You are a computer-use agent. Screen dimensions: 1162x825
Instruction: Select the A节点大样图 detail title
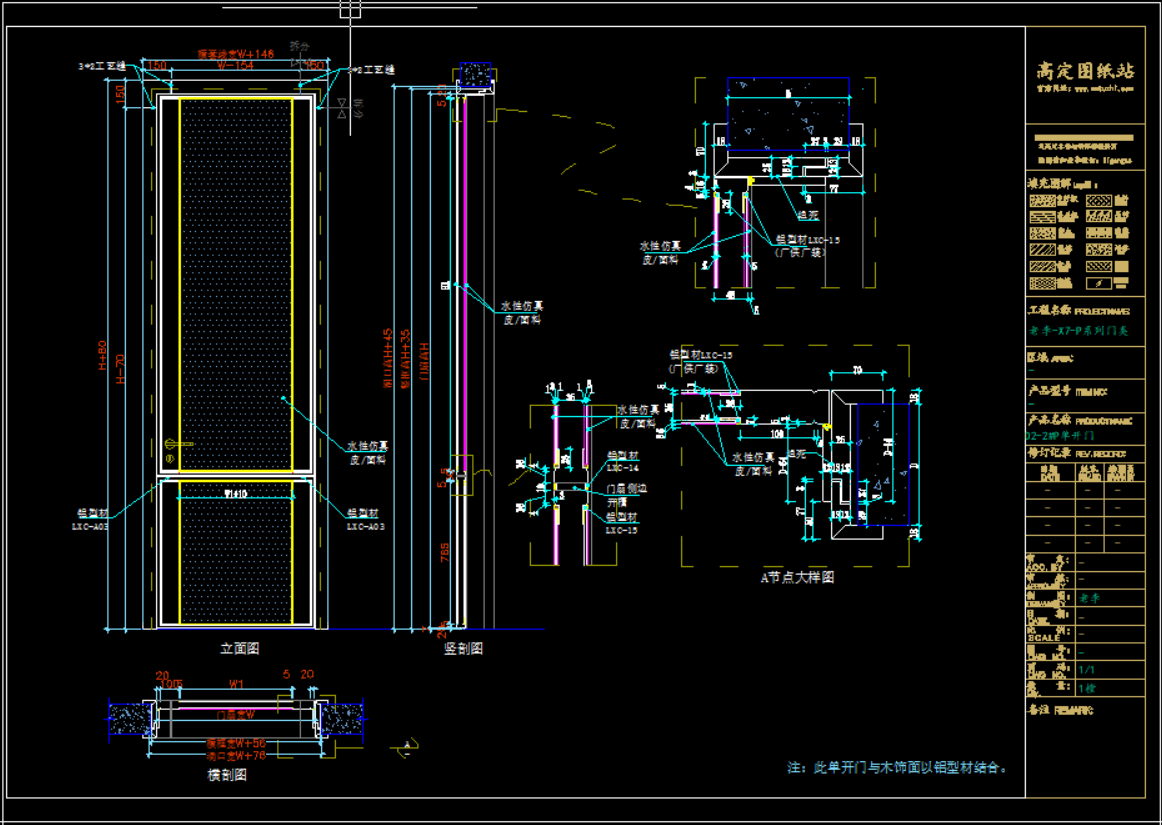point(797,577)
